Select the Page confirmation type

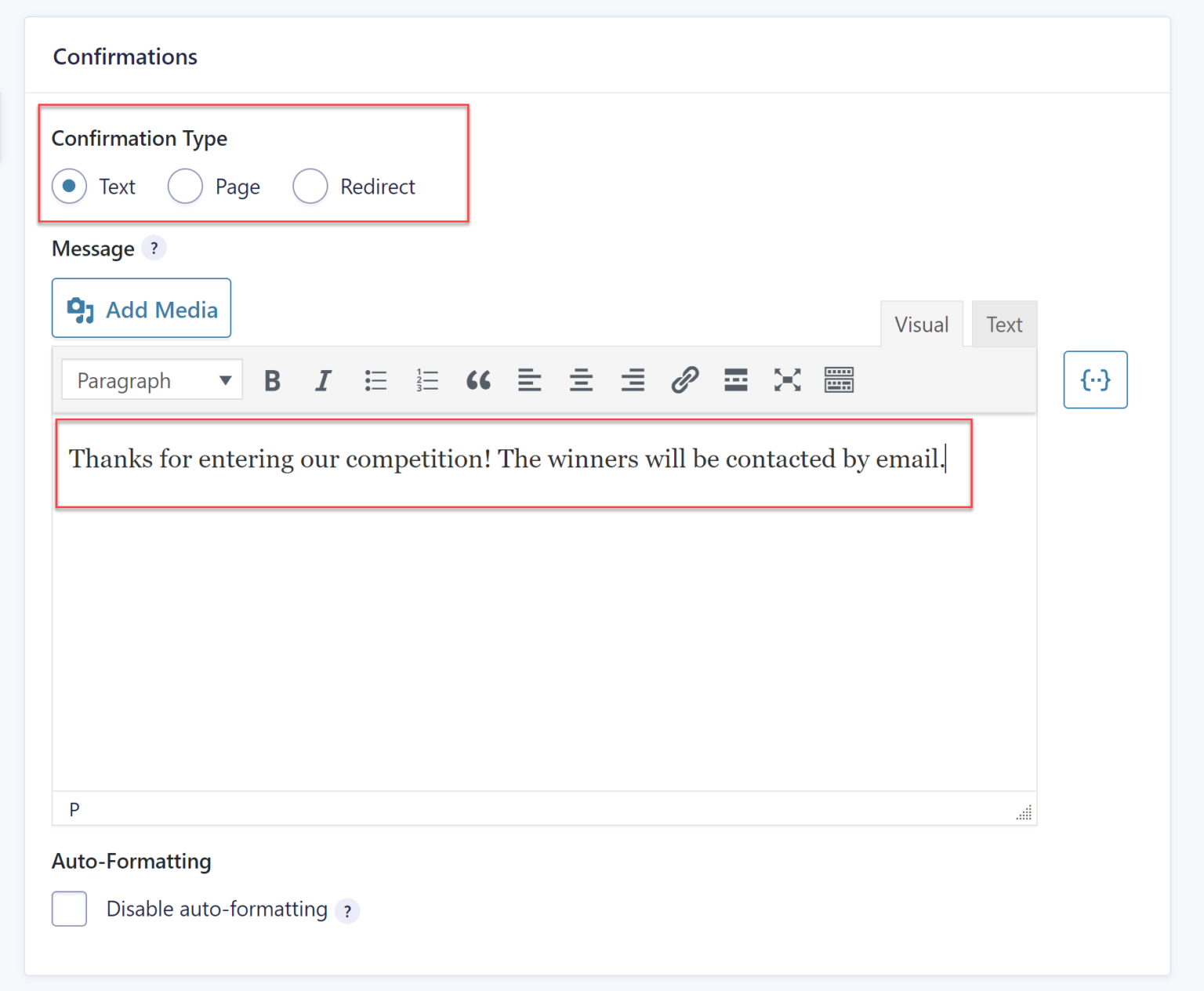point(185,187)
